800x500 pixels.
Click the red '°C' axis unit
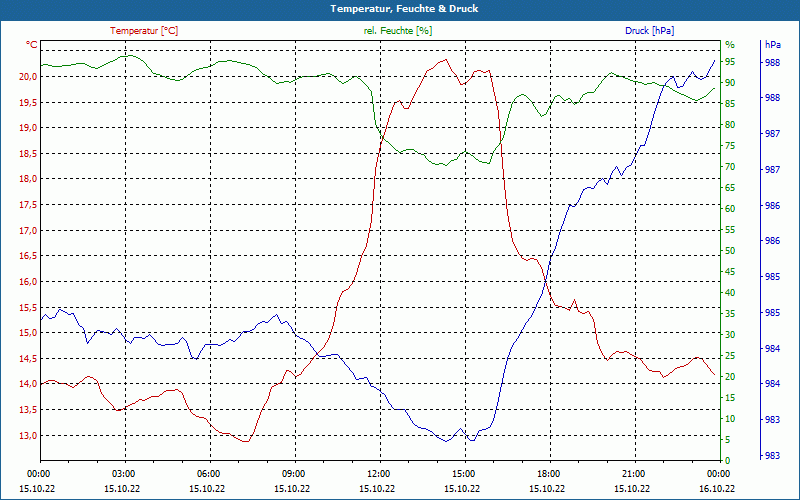32,45
